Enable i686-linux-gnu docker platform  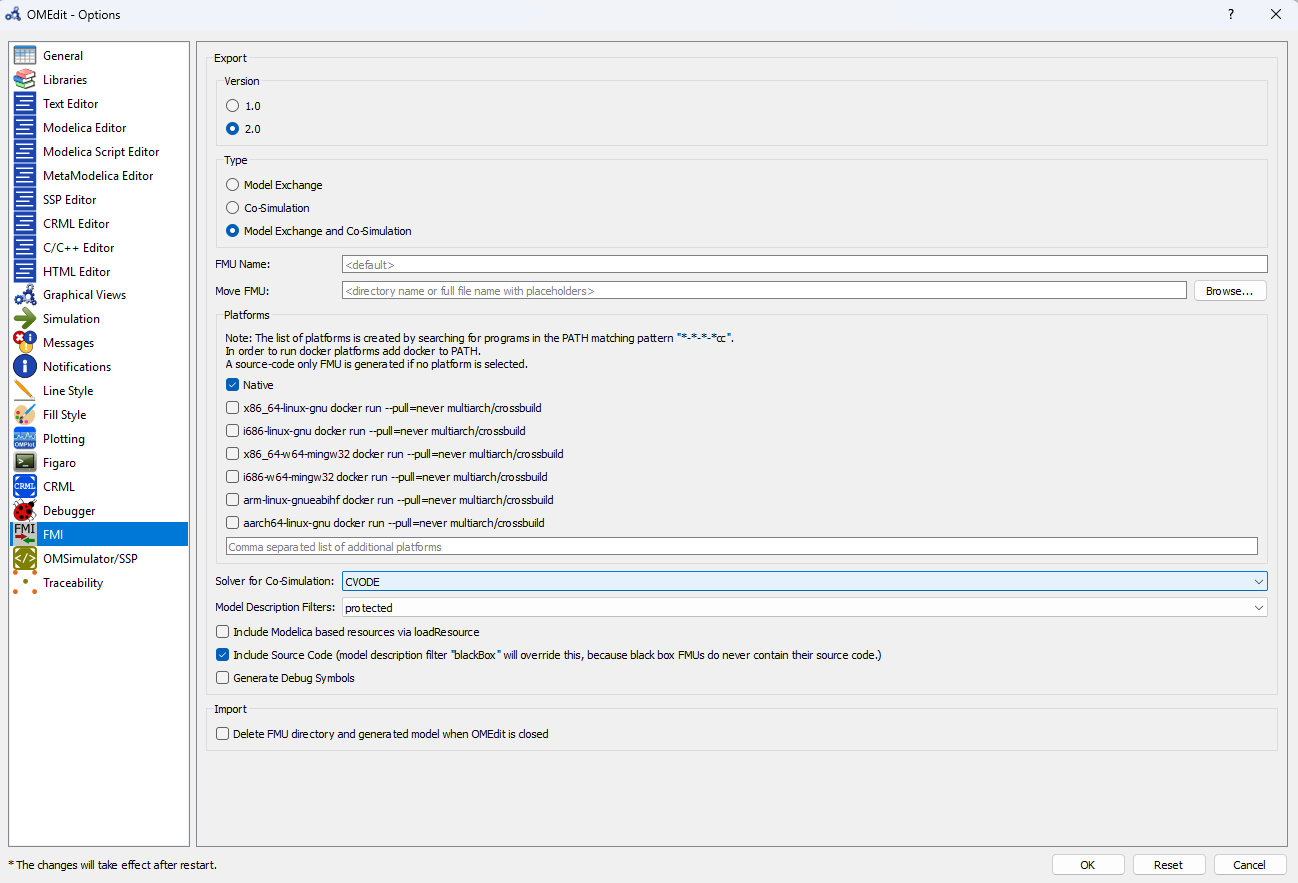tap(233, 431)
